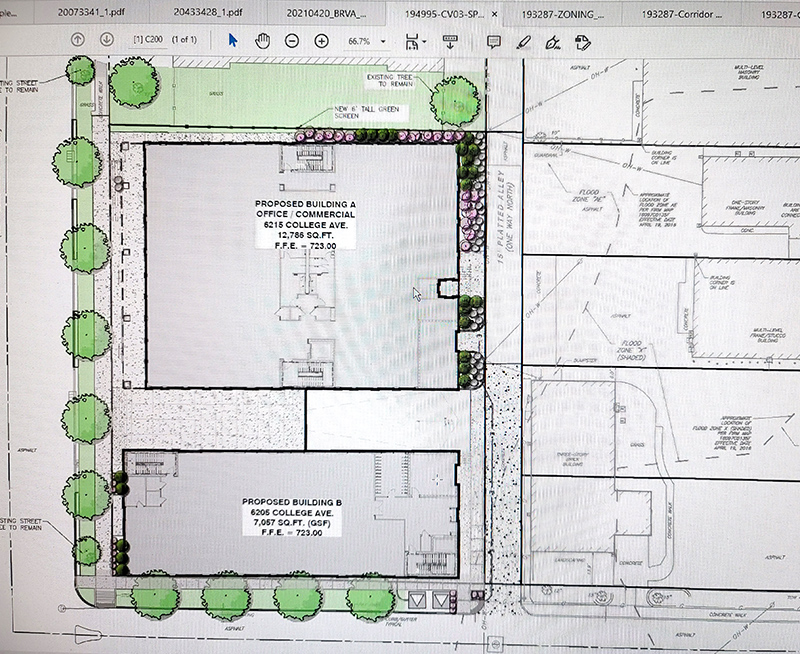The width and height of the screenshot is (800, 654).
Task: Expand the fit page options arrow
Action: (x=424, y=42)
